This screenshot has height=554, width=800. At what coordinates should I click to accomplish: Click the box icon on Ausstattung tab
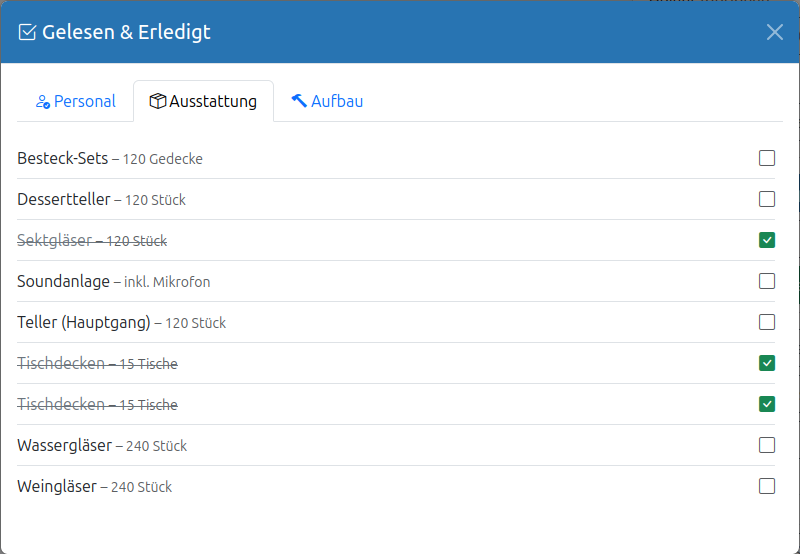tap(158, 101)
